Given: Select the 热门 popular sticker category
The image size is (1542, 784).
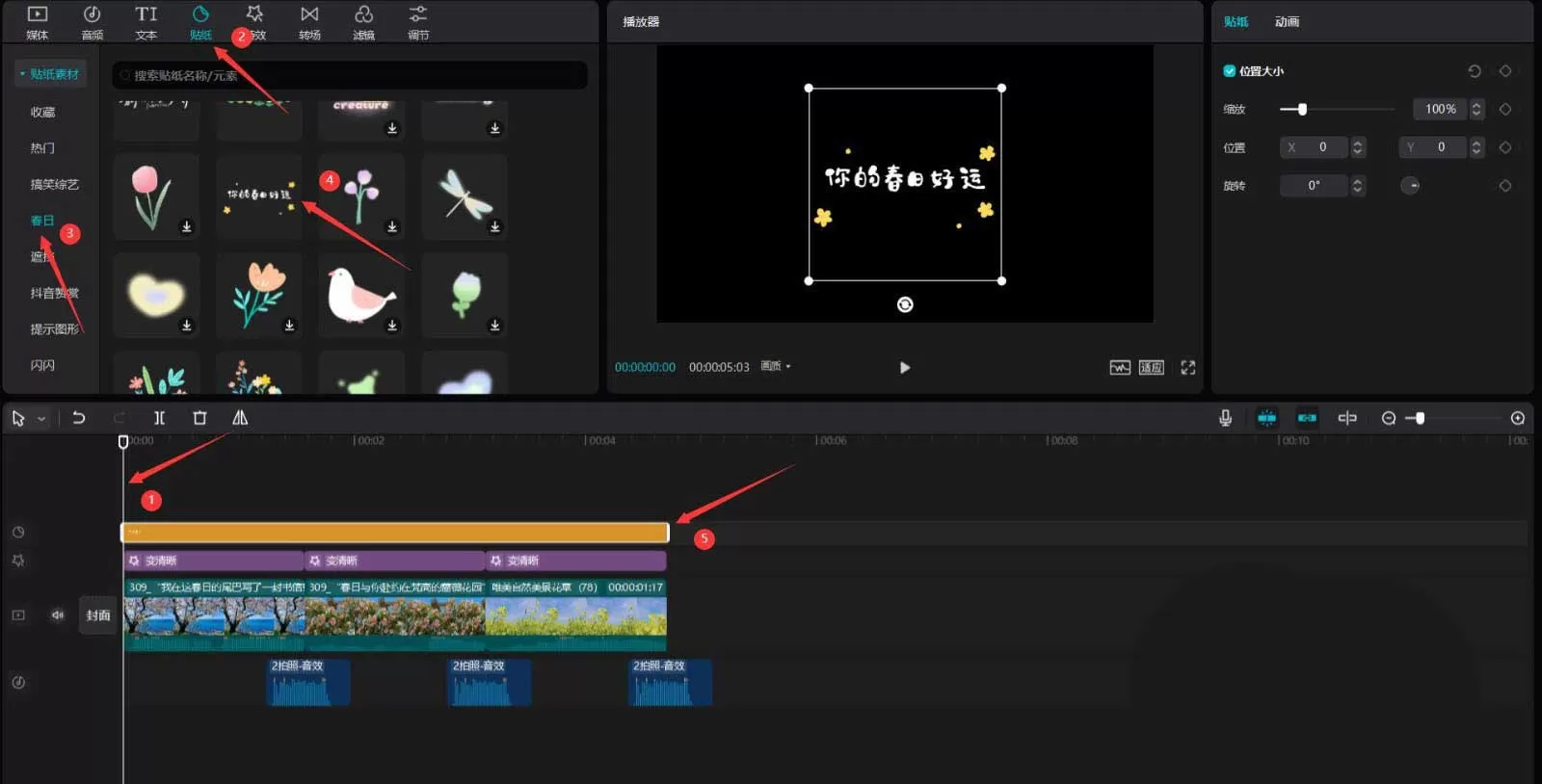Looking at the screenshot, I should [42, 148].
